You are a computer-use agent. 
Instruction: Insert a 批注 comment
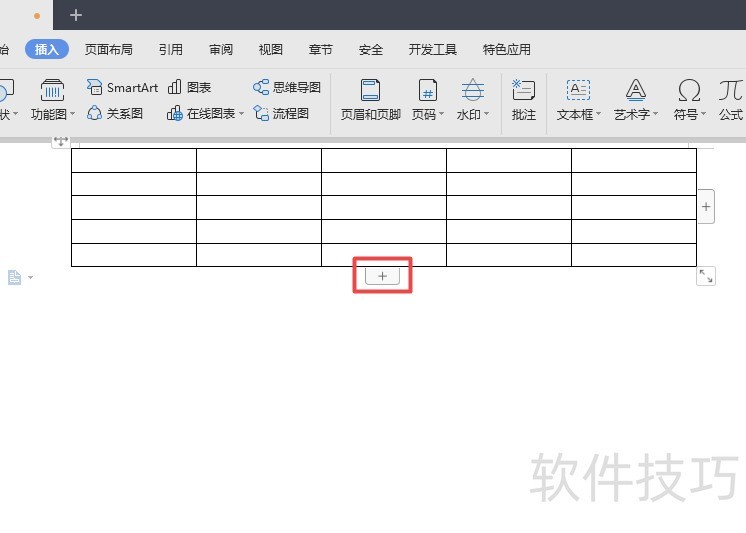pos(523,100)
